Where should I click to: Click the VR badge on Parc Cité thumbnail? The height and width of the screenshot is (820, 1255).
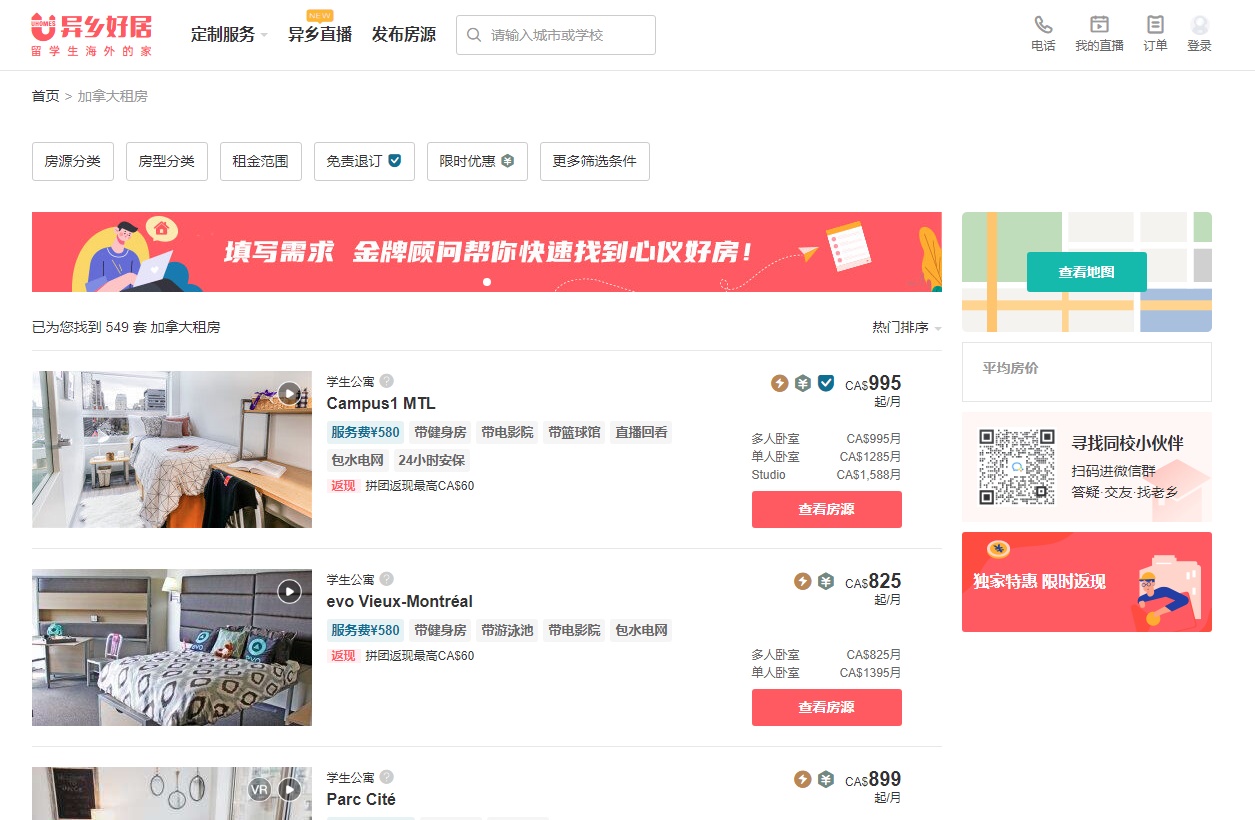click(x=260, y=789)
